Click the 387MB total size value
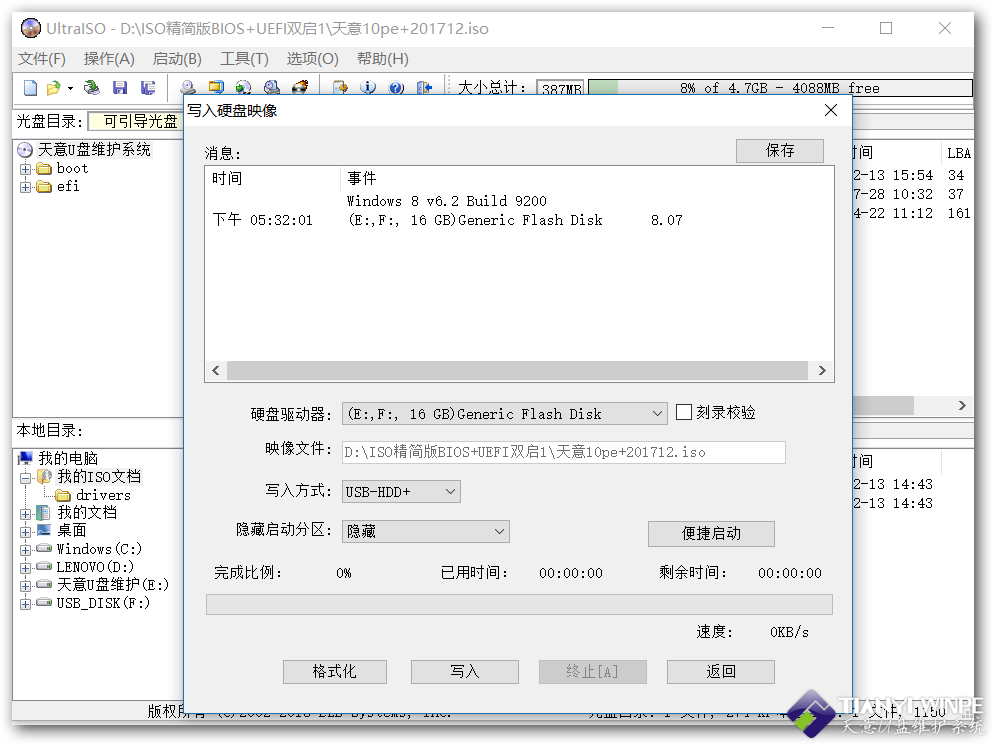 coord(560,88)
